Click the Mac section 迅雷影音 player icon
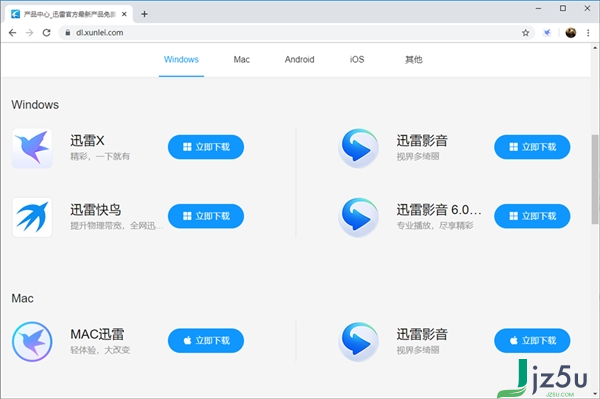The width and height of the screenshot is (600, 399). click(359, 342)
